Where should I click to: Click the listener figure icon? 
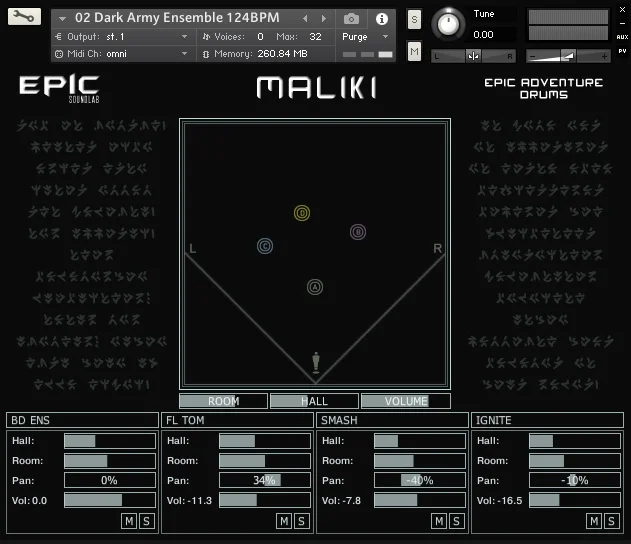point(316,361)
